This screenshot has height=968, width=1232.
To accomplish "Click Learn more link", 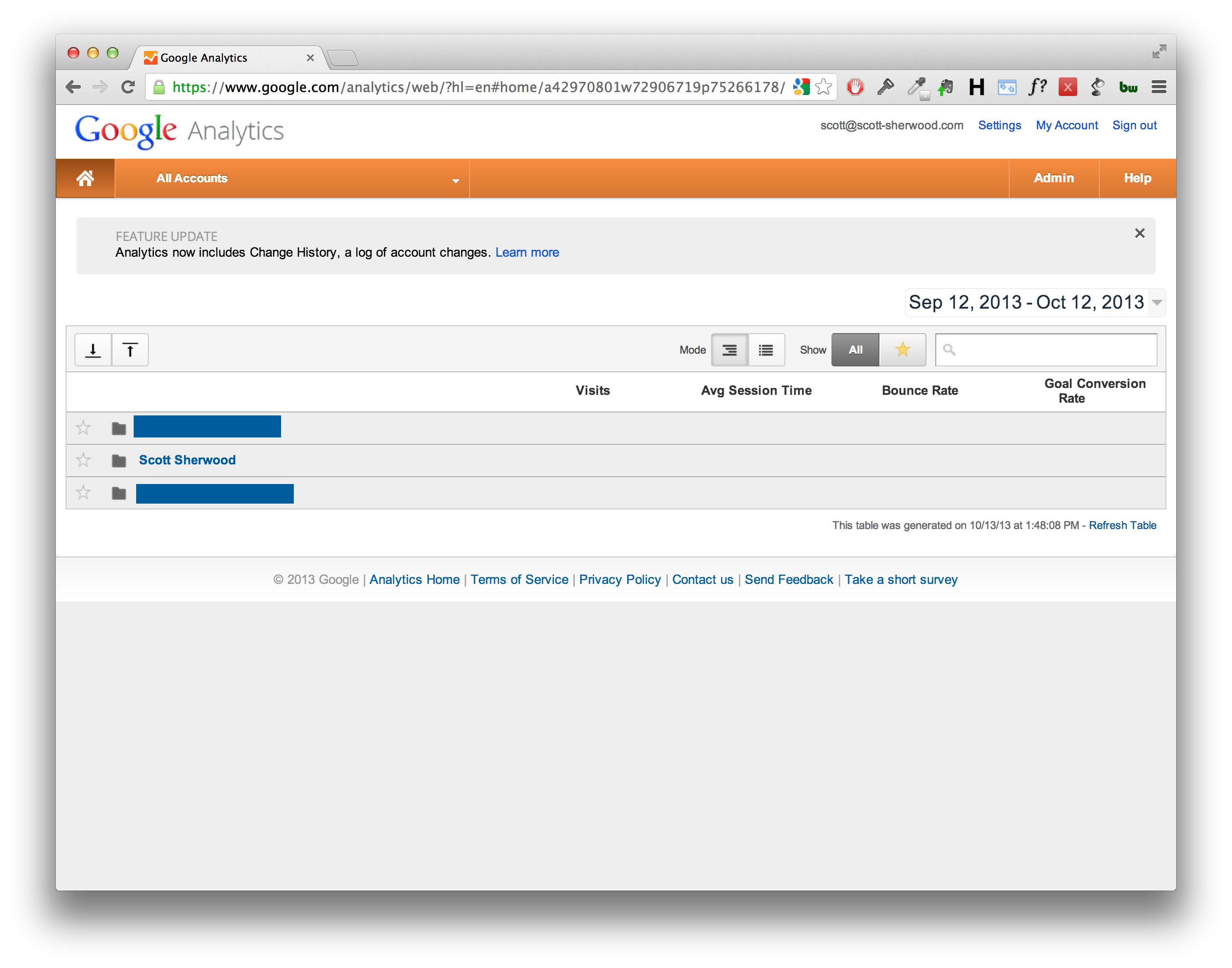I will point(527,252).
